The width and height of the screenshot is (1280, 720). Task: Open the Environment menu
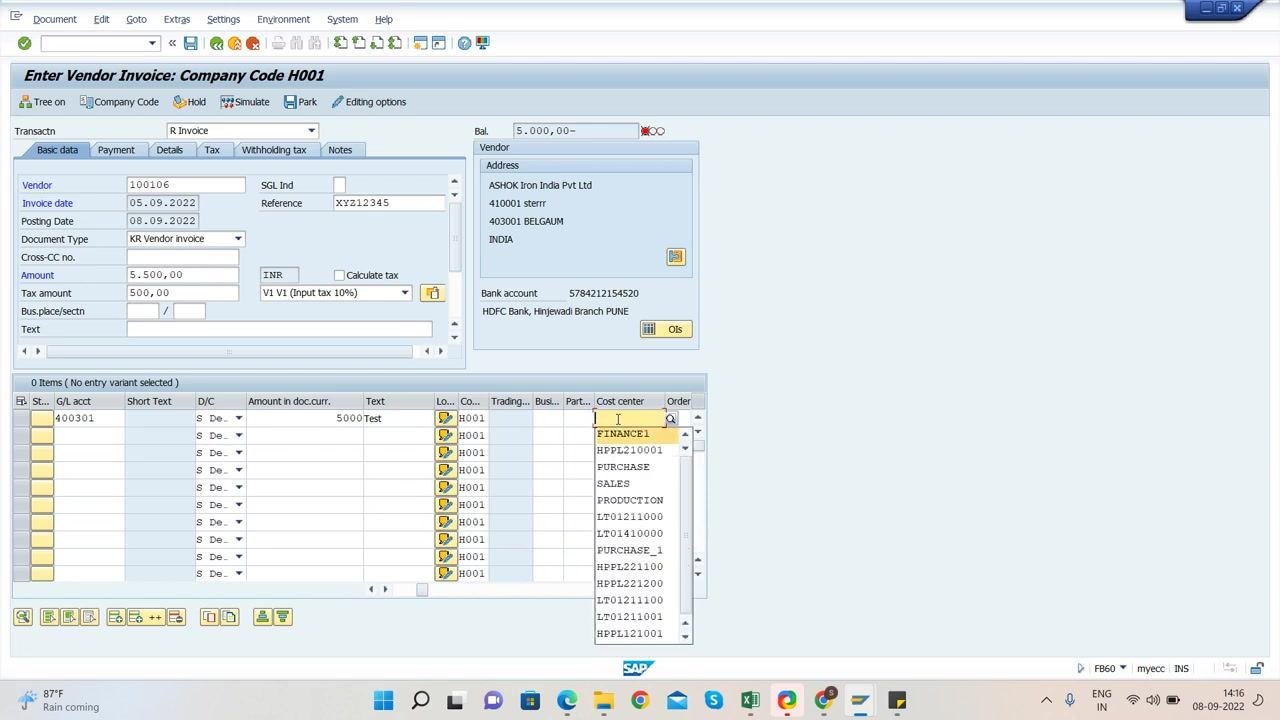[x=283, y=19]
